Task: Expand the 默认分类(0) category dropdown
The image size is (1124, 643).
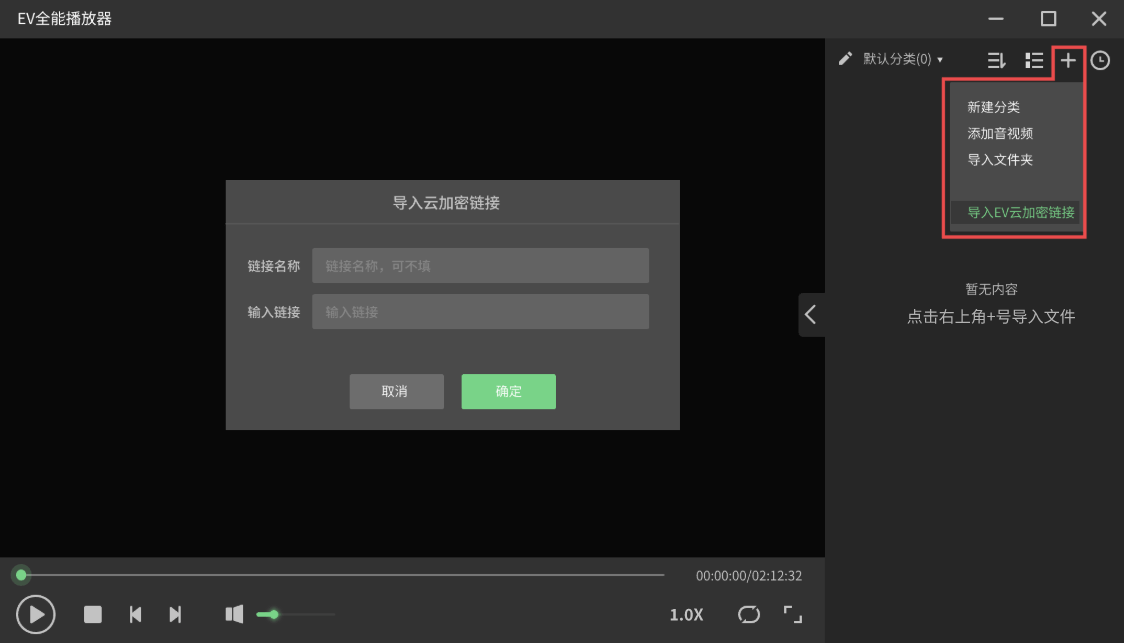Action: click(898, 59)
